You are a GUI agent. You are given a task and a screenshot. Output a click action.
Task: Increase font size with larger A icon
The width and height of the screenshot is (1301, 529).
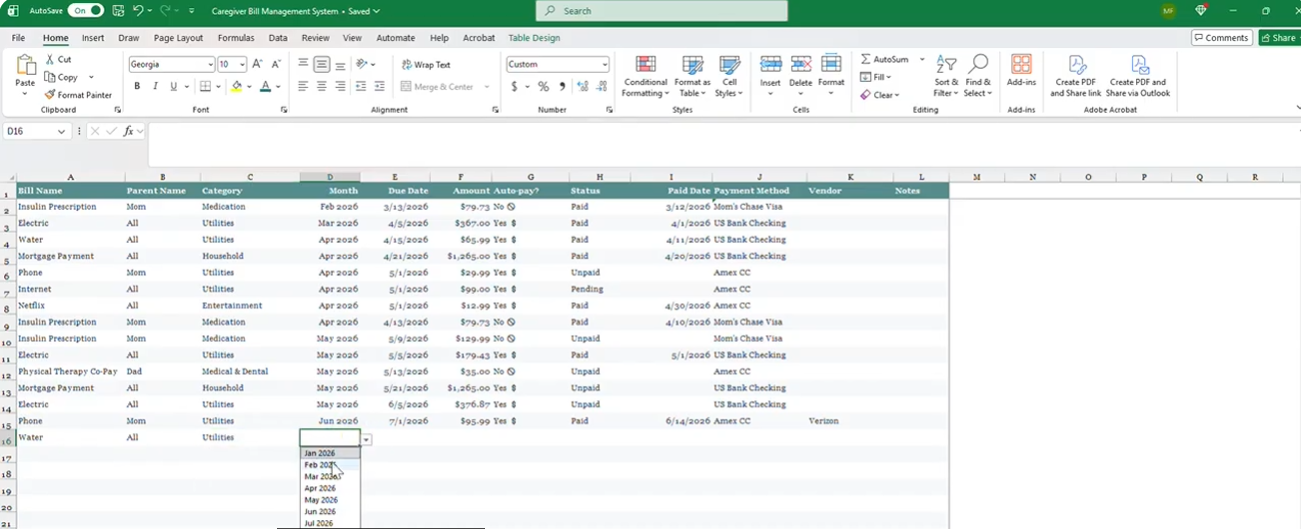[x=257, y=64]
